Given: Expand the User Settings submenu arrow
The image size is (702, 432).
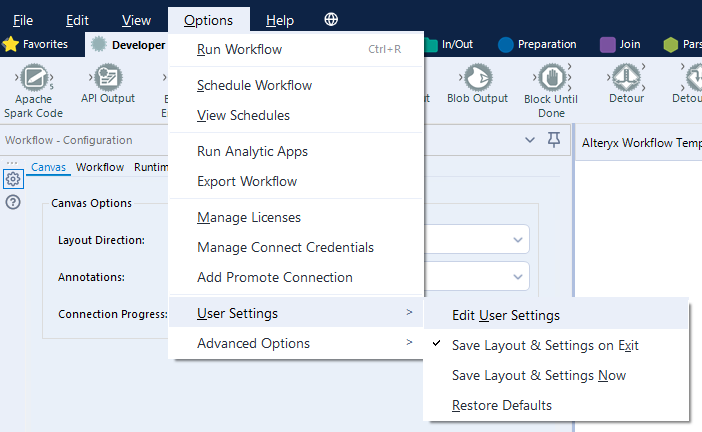Looking at the screenshot, I should (x=409, y=312).
